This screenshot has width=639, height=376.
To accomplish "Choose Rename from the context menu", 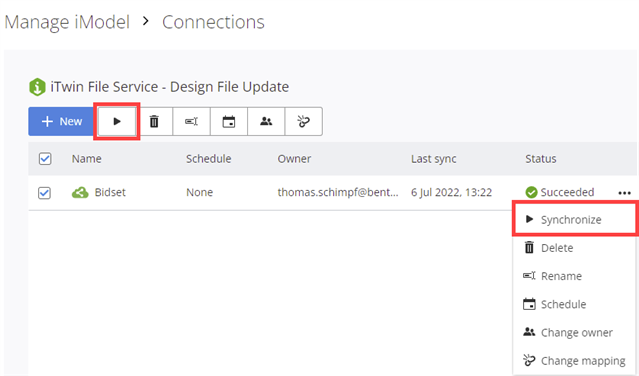I will click(575, 276).
